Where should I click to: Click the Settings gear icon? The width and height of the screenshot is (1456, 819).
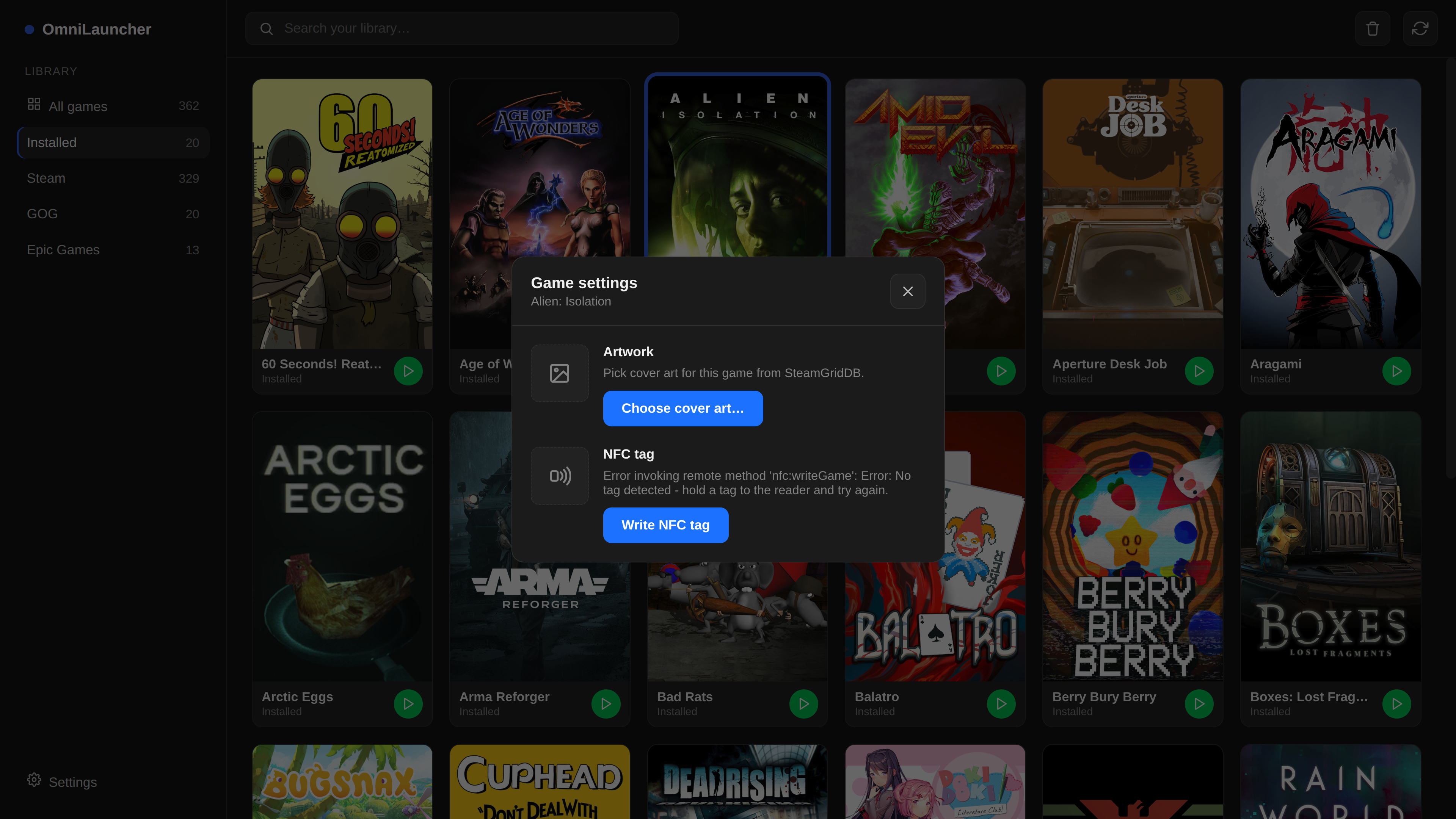(x=34, y=780)
